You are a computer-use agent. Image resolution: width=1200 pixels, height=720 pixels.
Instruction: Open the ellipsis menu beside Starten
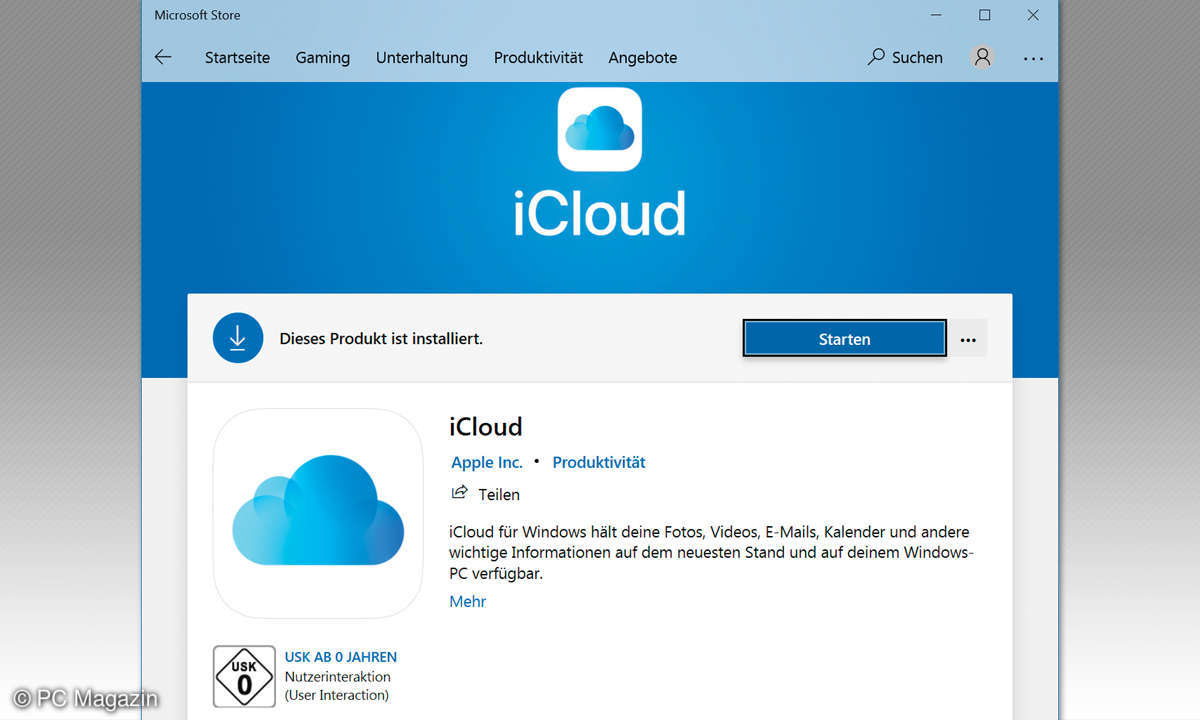pyautogui.click(x=968, y=339)
